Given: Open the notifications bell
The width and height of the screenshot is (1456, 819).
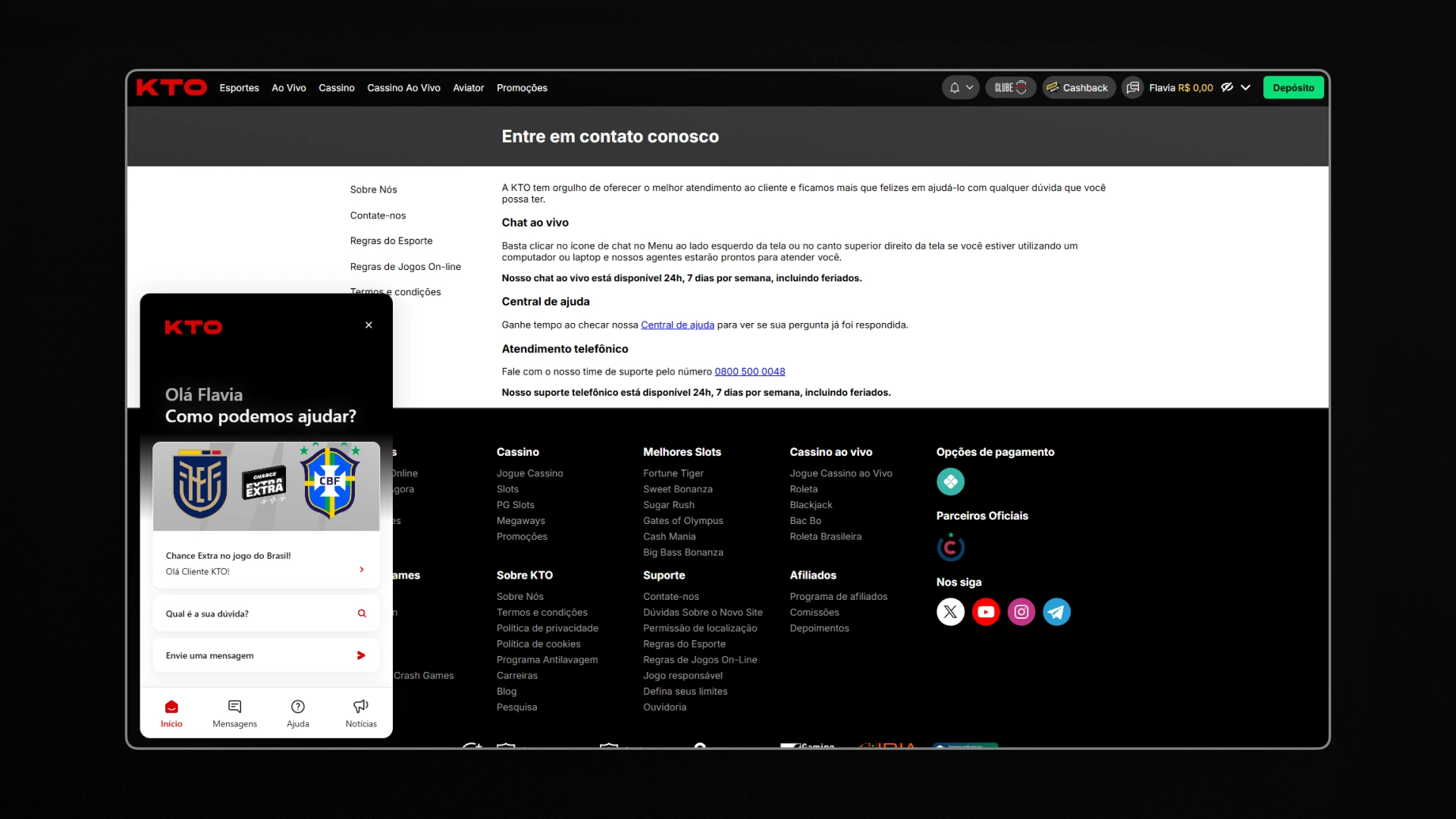Looking at the screenshot, I should (955, 88).
